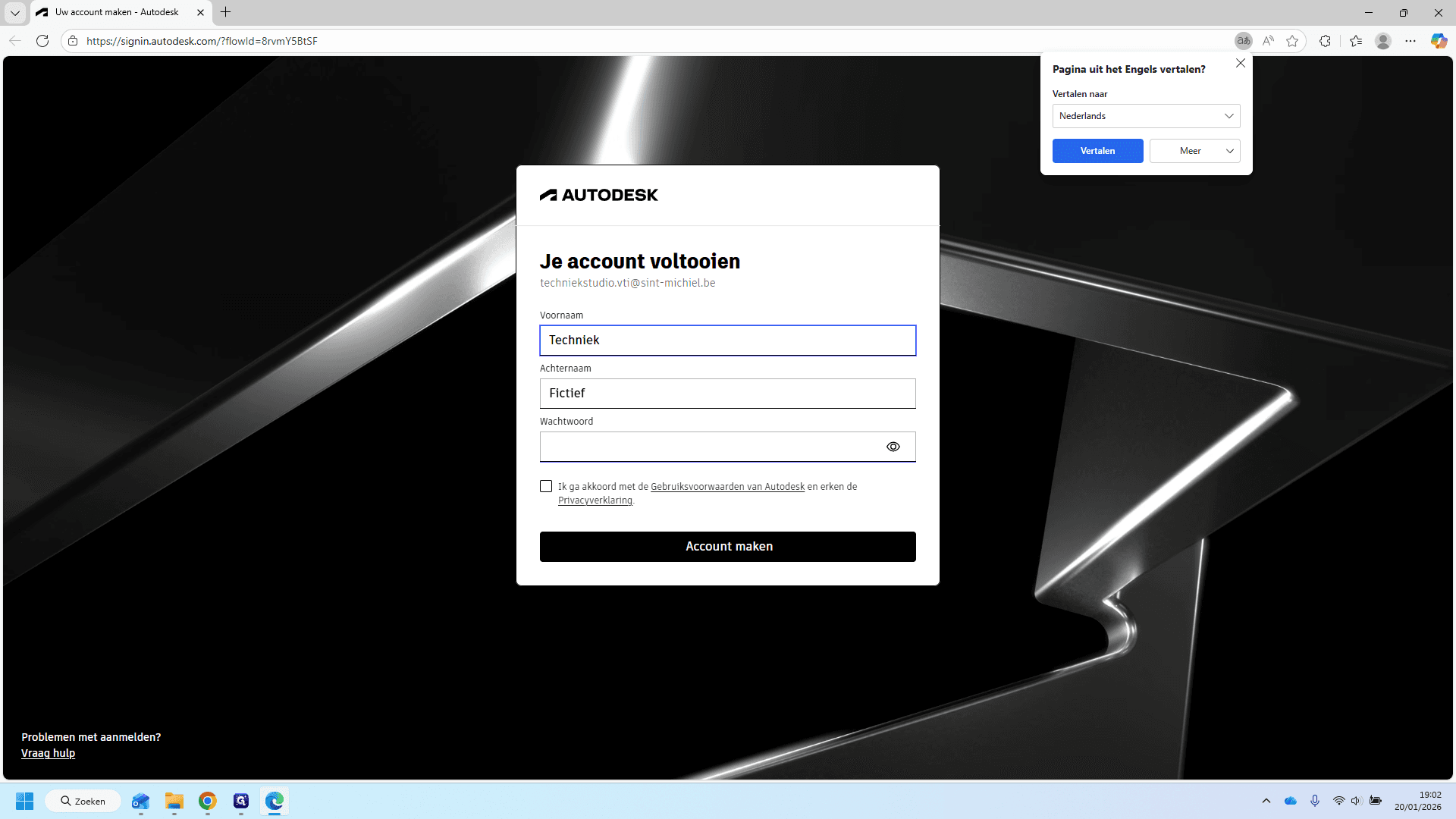
Task: Click the browser back arrow
Action: (15, 41)
